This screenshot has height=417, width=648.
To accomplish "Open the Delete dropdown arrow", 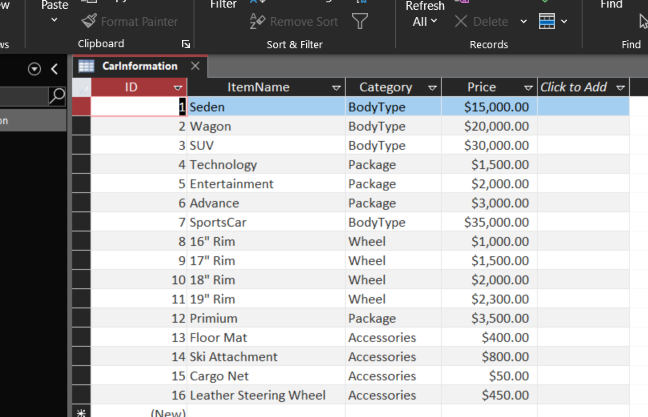I will coord(524,21).
